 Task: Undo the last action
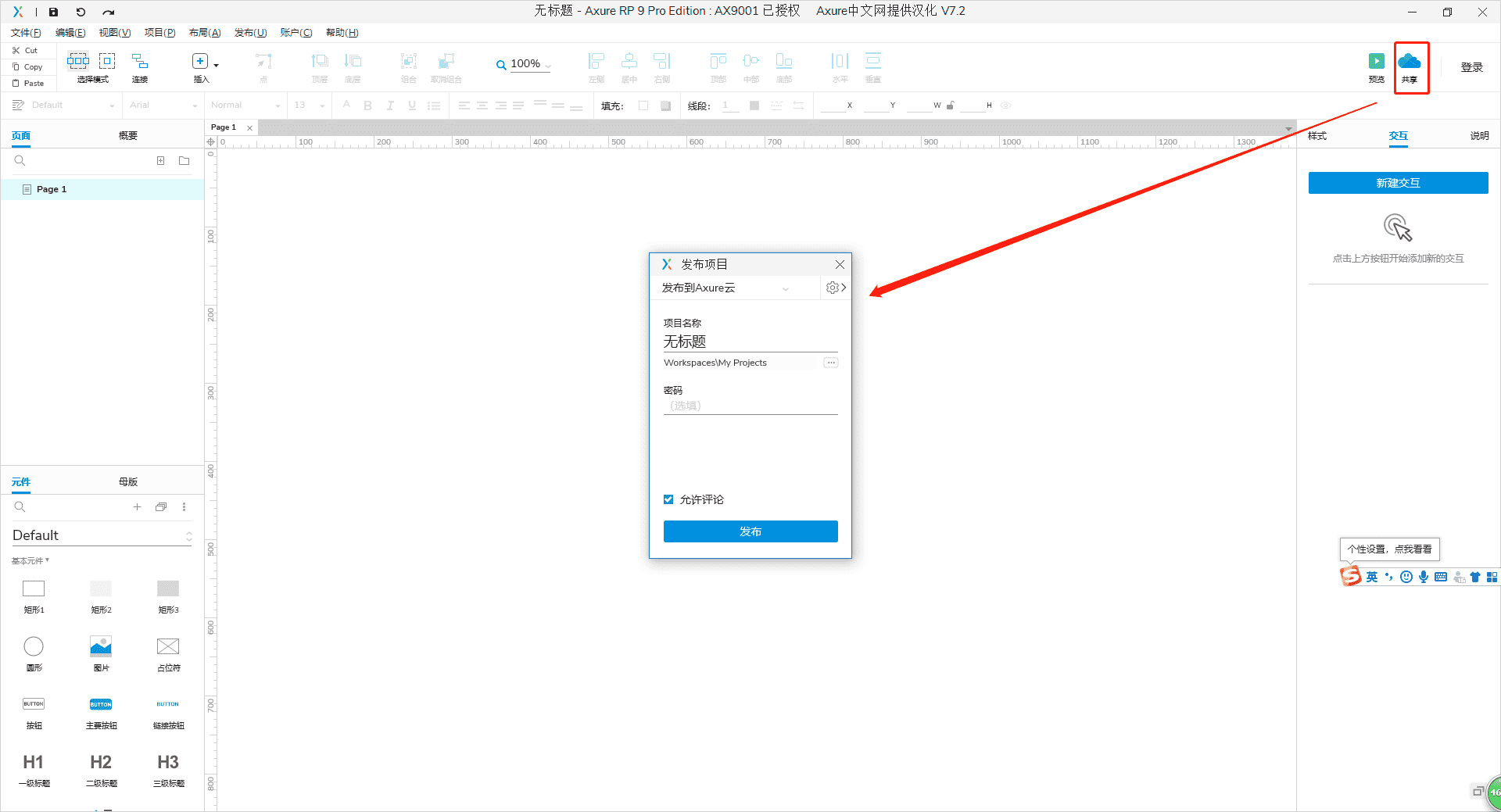(x=81, y=12)
